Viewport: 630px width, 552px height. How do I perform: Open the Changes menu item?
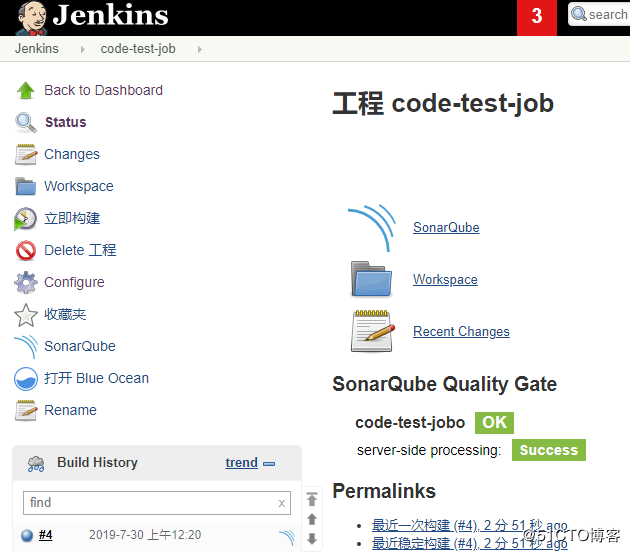[x=72, y=154]
